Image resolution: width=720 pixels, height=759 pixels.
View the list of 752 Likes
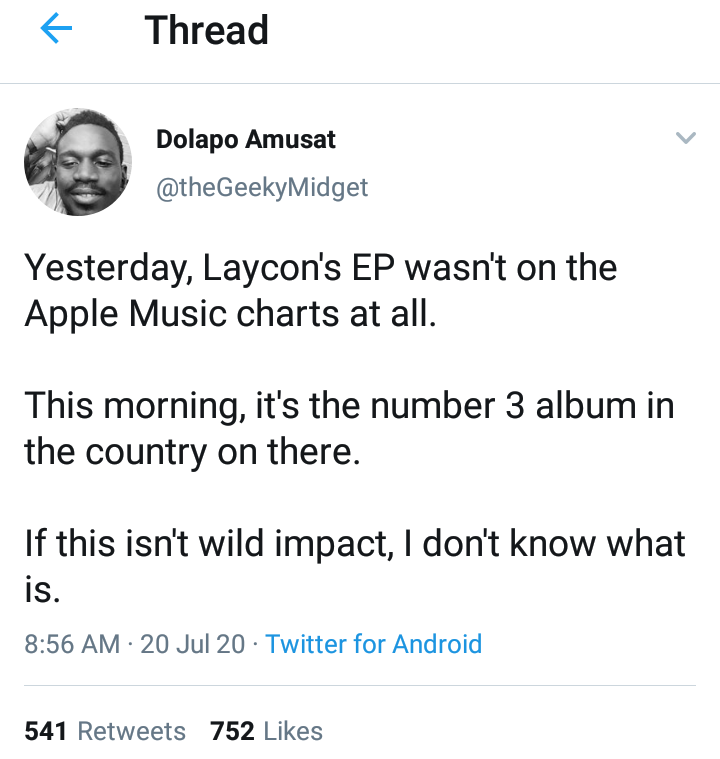click(x=266, y=731)
